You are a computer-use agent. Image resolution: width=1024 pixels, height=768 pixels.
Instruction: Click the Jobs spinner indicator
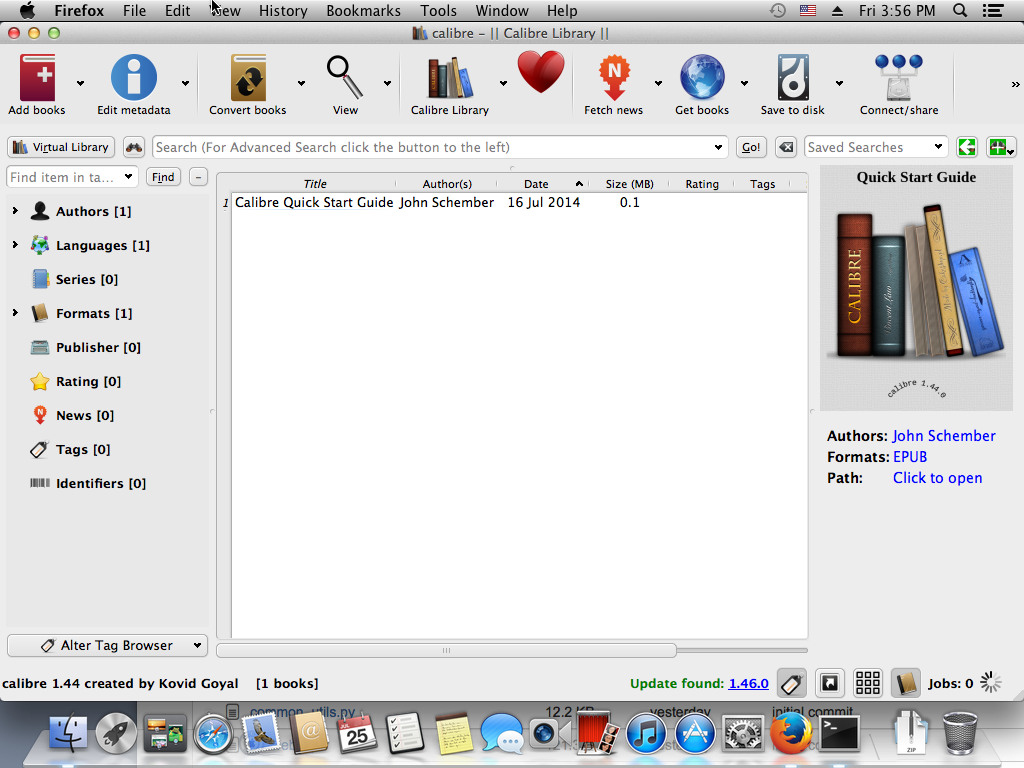(991, 683)
